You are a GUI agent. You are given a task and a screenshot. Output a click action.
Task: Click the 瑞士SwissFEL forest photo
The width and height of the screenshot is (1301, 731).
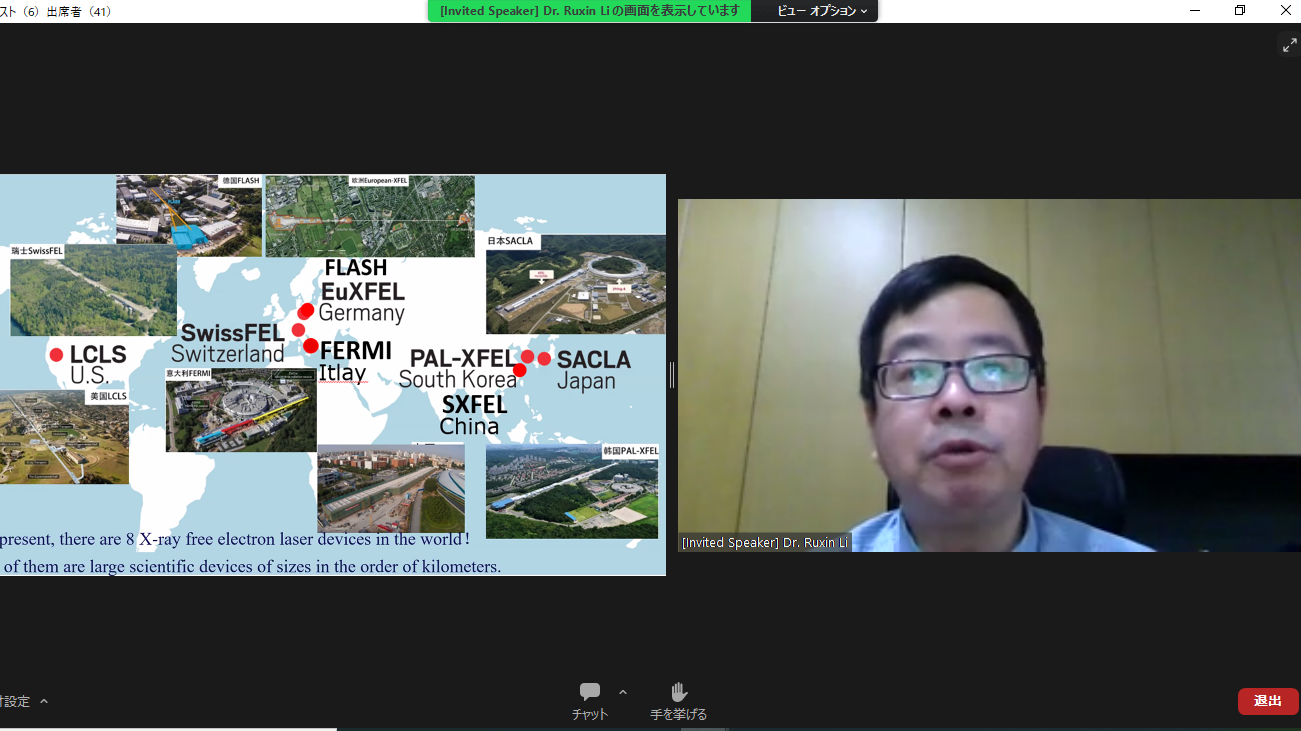93,290
